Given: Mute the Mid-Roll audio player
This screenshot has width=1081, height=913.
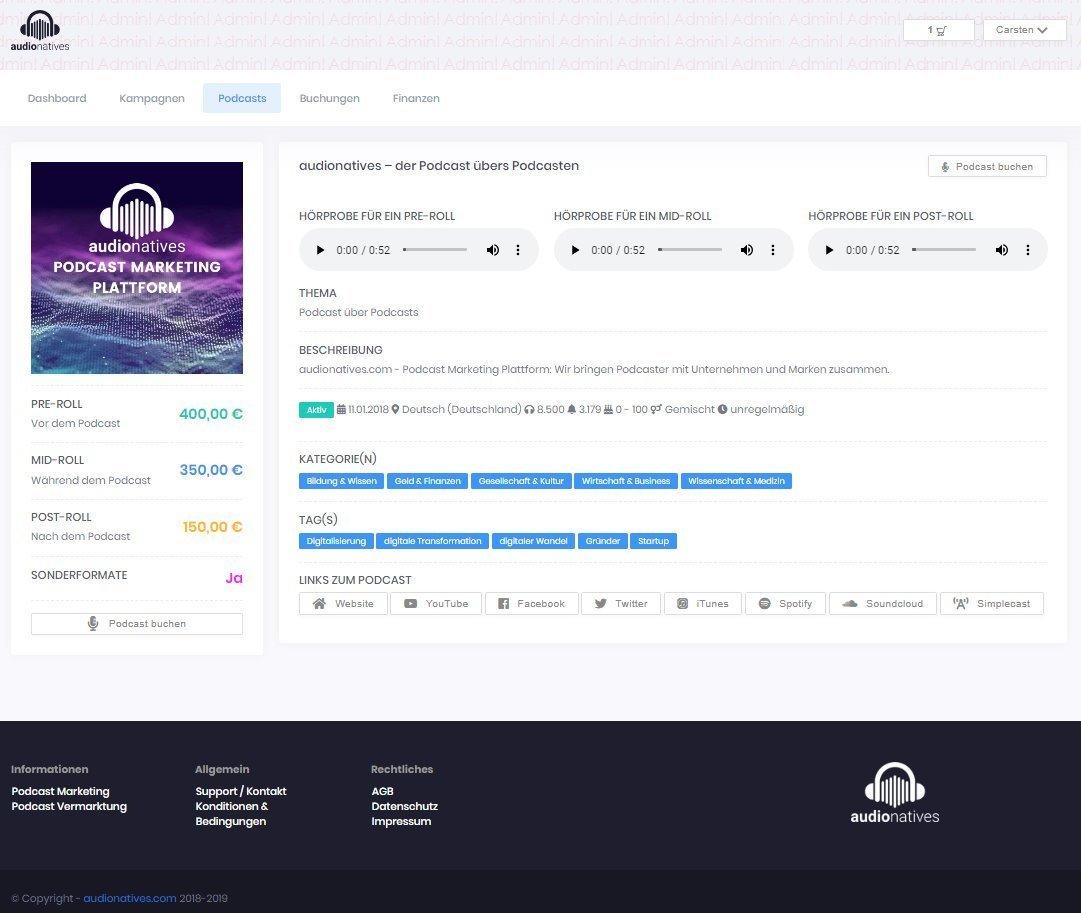Looking at the screenshot, I should (747, 250).
